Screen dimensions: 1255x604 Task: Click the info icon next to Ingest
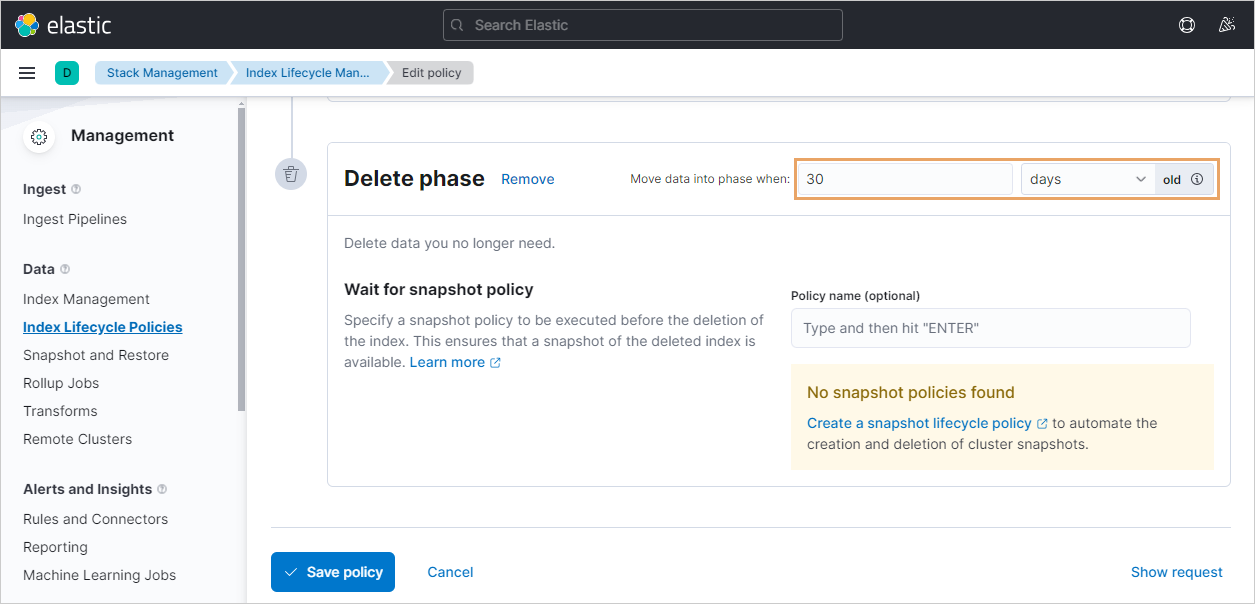(77, 189)
